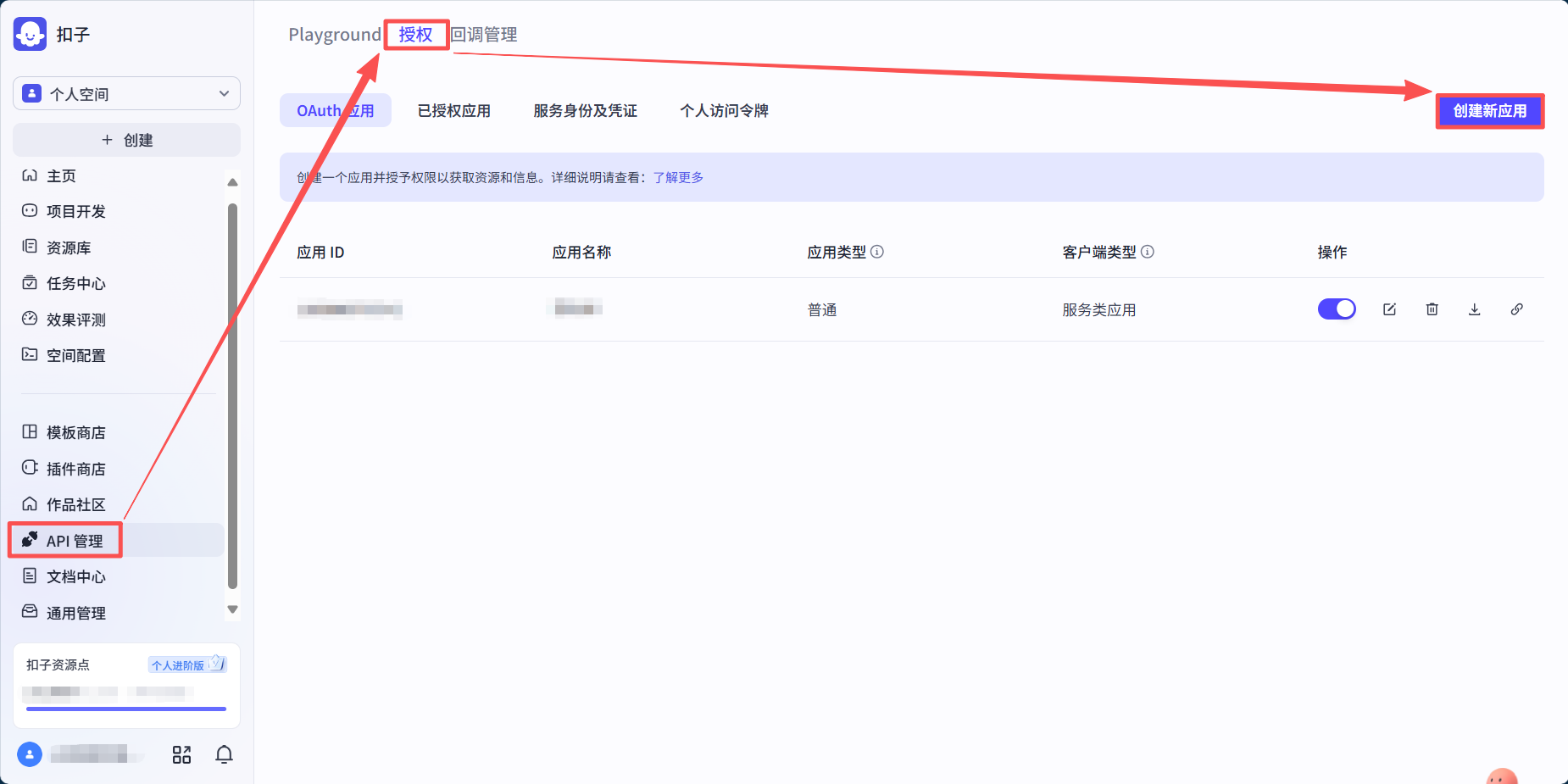Viewport: 1568px width, 784px height.
Task: Open the 插件商店 sidebar entry
Action: 74,468
